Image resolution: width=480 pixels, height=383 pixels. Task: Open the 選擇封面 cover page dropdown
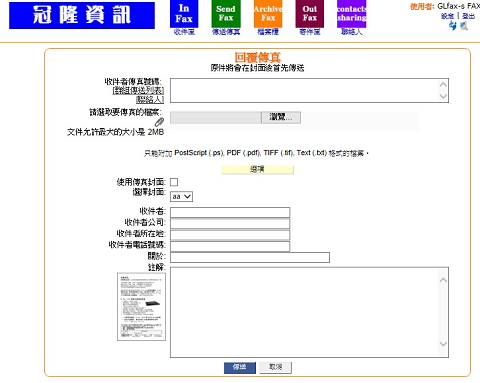(181, 197)
